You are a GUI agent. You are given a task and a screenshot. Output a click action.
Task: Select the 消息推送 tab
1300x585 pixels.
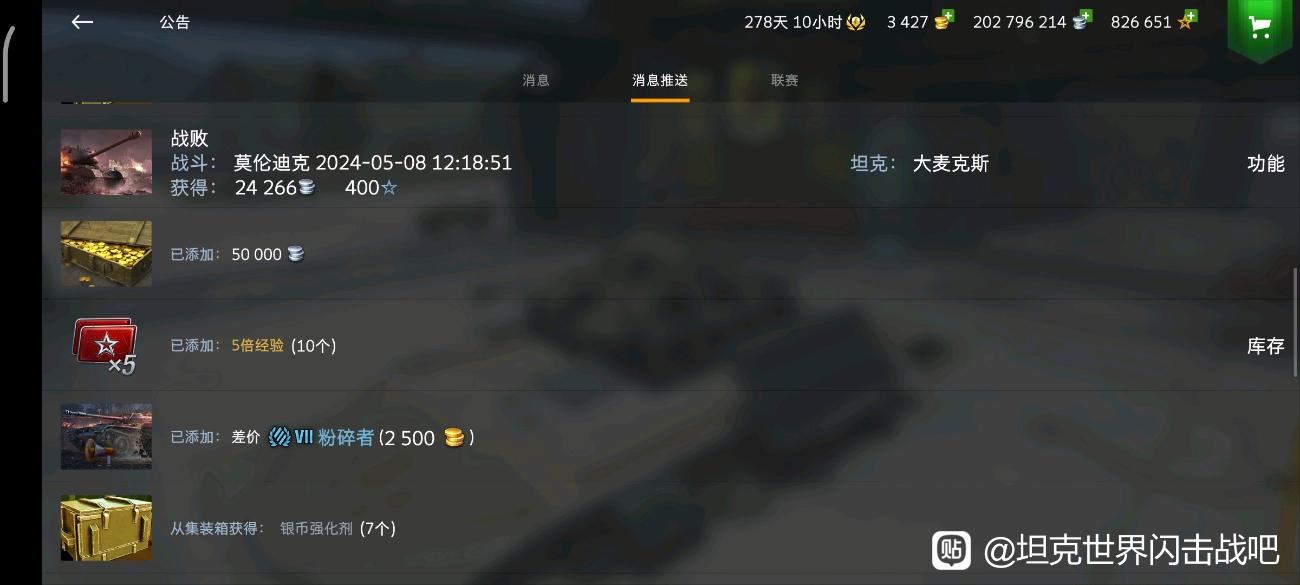(x=660, y=80)
